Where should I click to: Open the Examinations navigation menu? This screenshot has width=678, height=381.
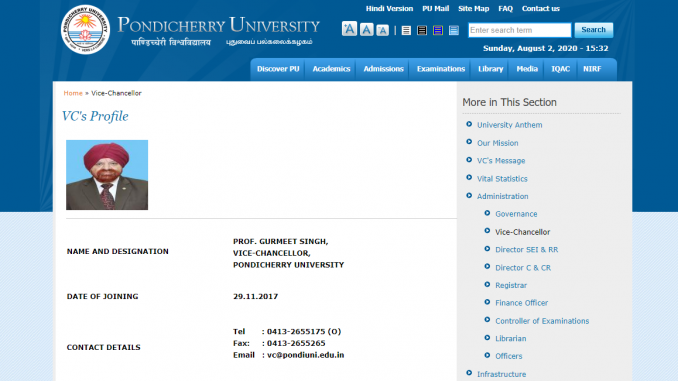click(441, 69)
